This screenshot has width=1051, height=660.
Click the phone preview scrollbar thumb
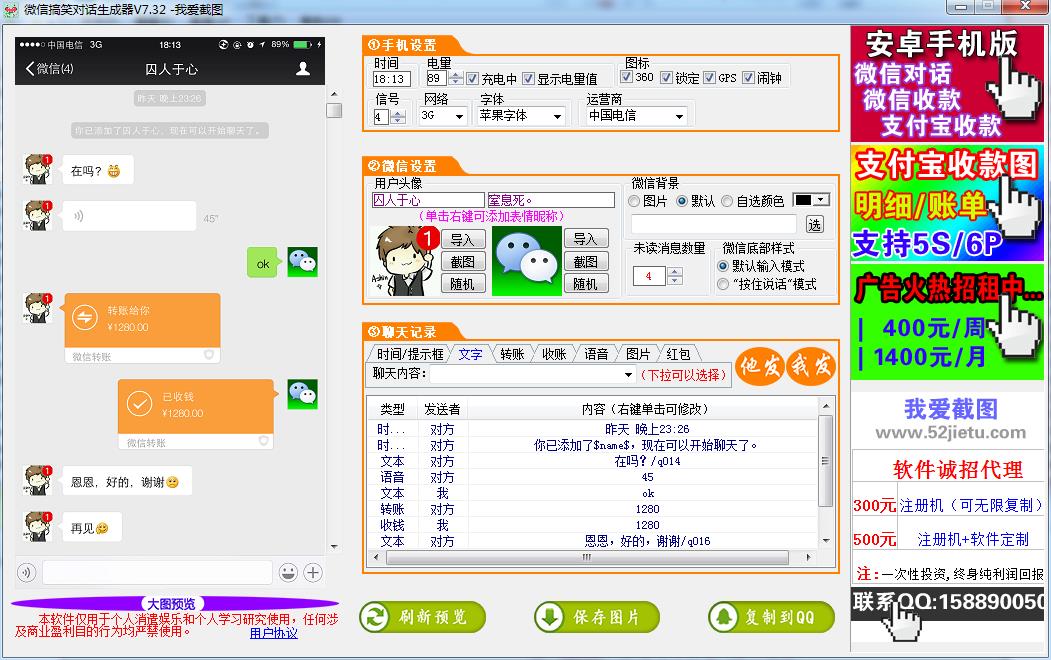(334, 110)
